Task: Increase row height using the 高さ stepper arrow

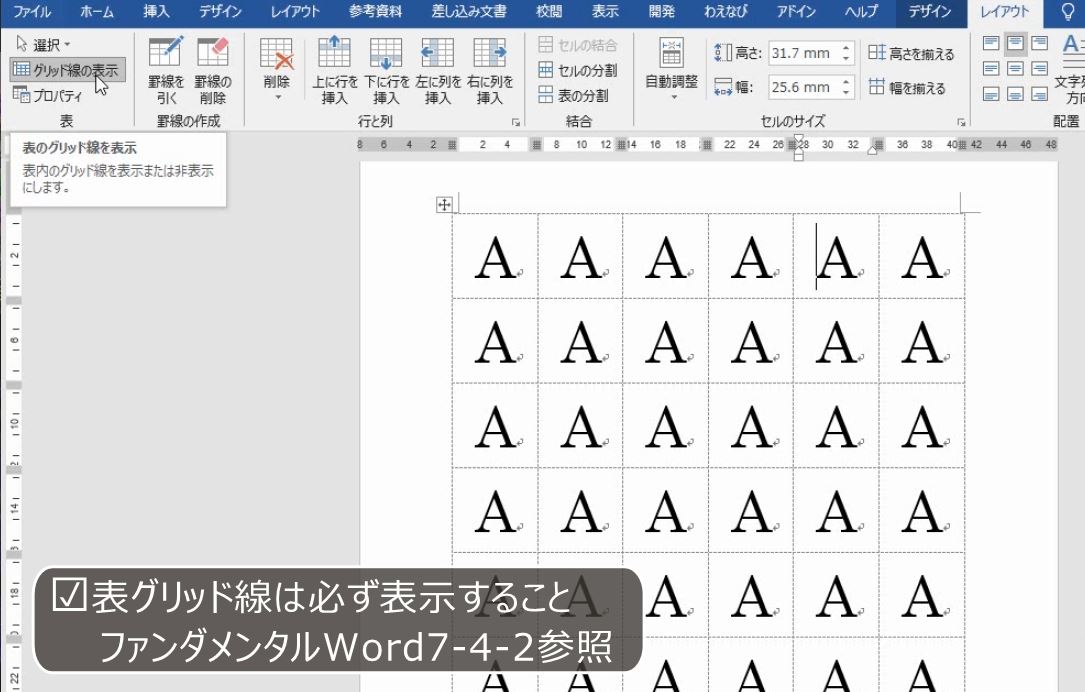Action: pos(846,50)
